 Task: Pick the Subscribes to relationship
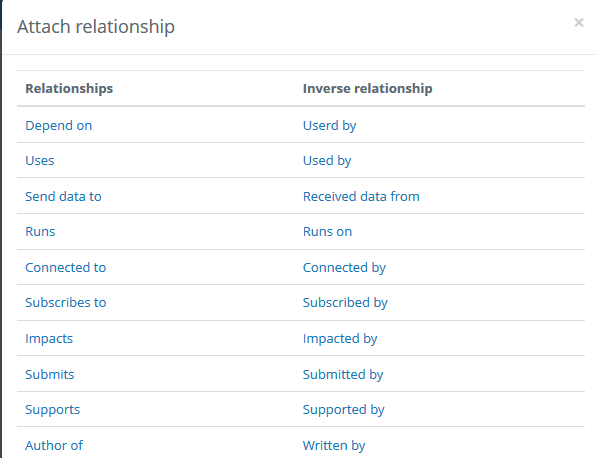66,302
